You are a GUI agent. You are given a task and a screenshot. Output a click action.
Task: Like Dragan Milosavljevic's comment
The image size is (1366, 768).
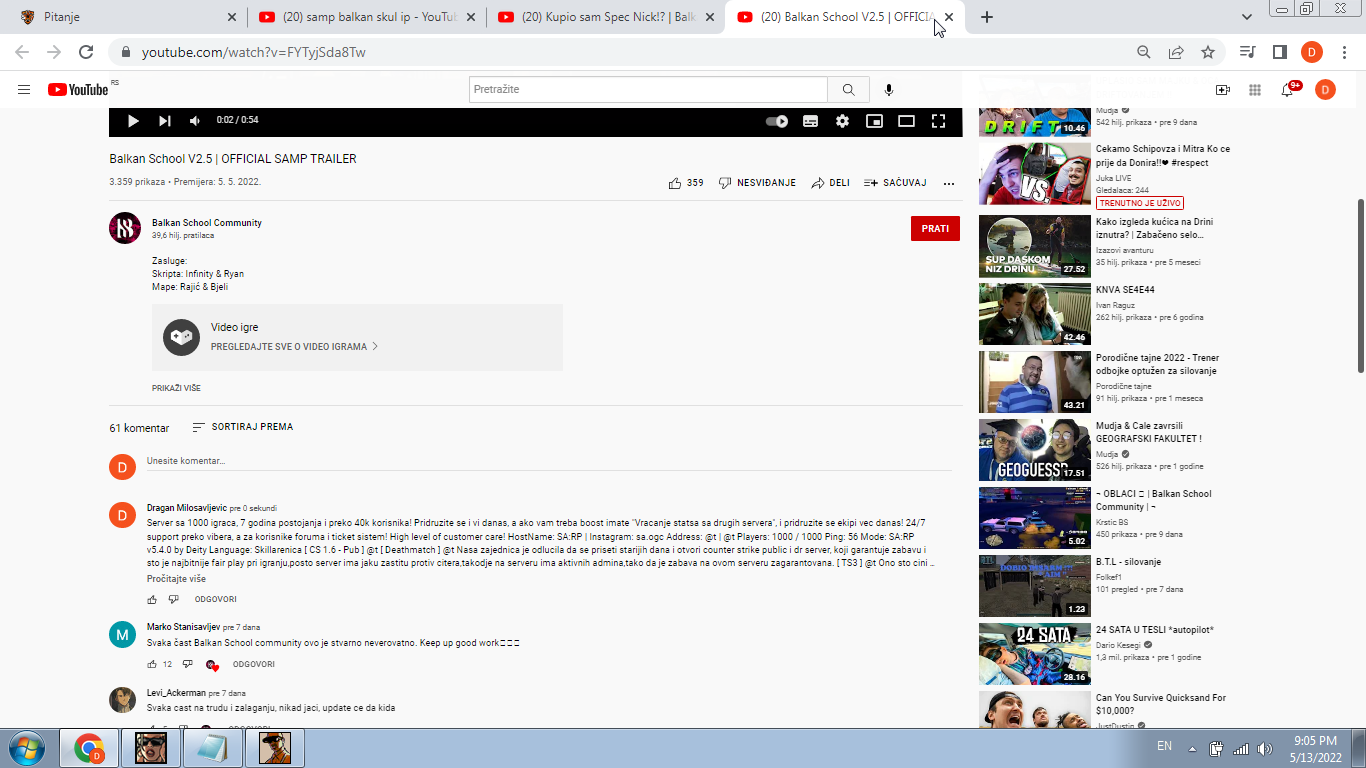[x=152, y=599]
